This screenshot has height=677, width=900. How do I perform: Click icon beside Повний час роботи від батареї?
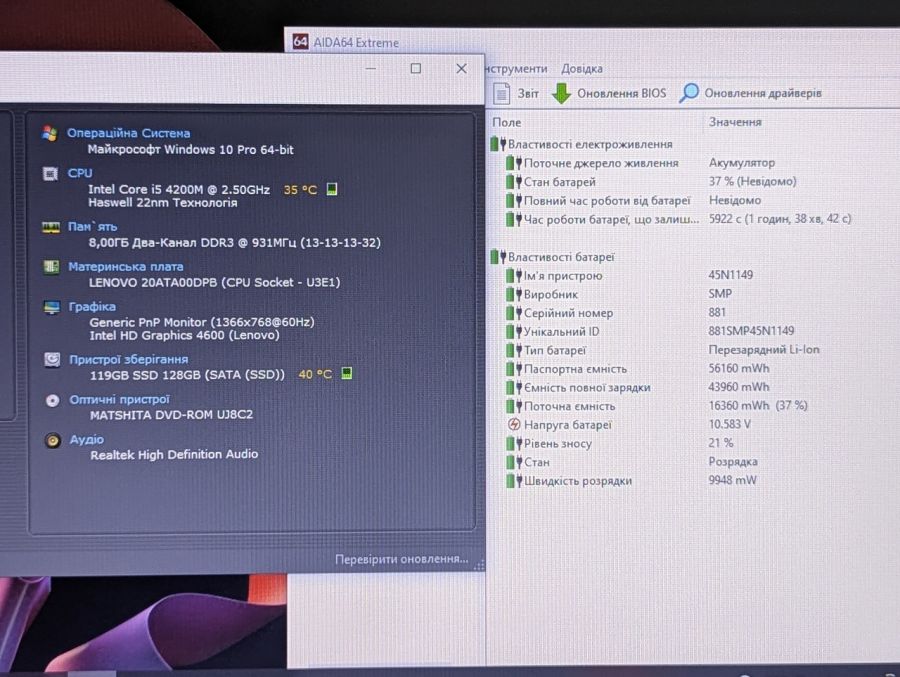pos(514,200)
